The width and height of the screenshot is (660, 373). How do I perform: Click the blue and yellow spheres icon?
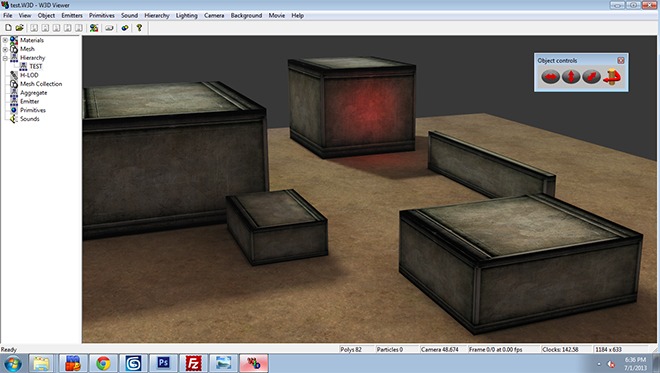tap(125, 28)
